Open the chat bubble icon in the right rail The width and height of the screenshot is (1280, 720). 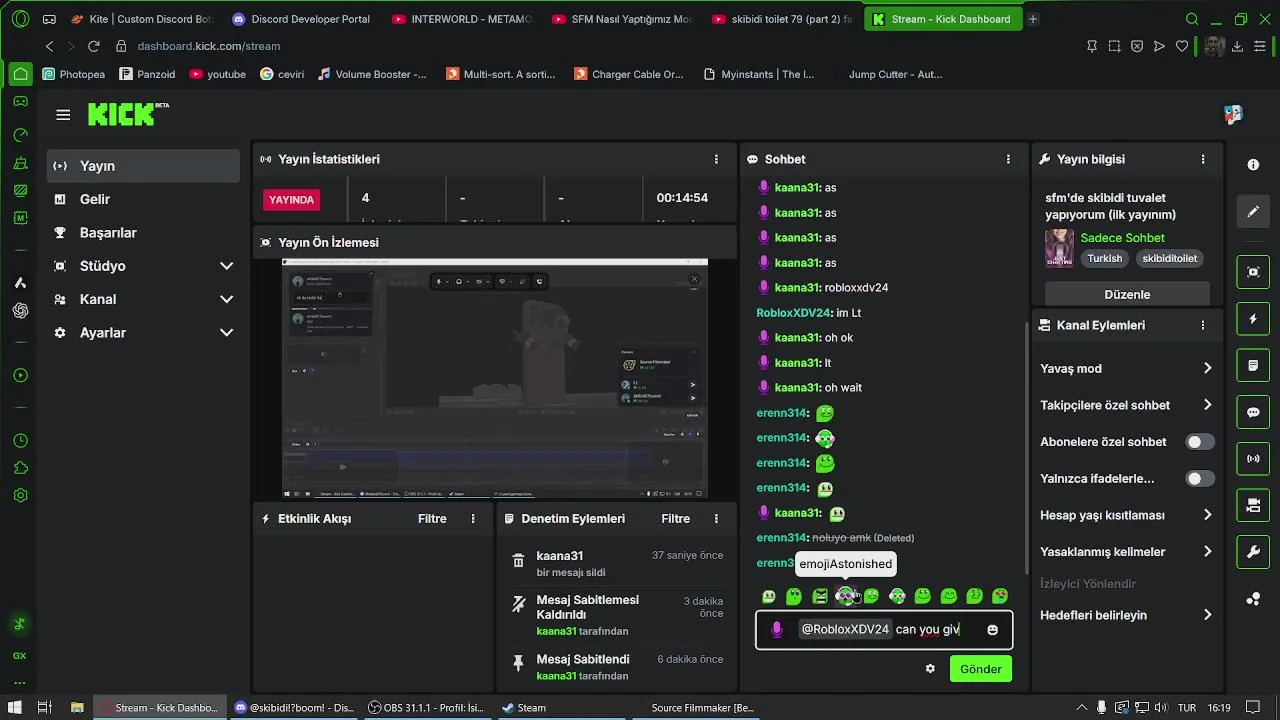1253,412
